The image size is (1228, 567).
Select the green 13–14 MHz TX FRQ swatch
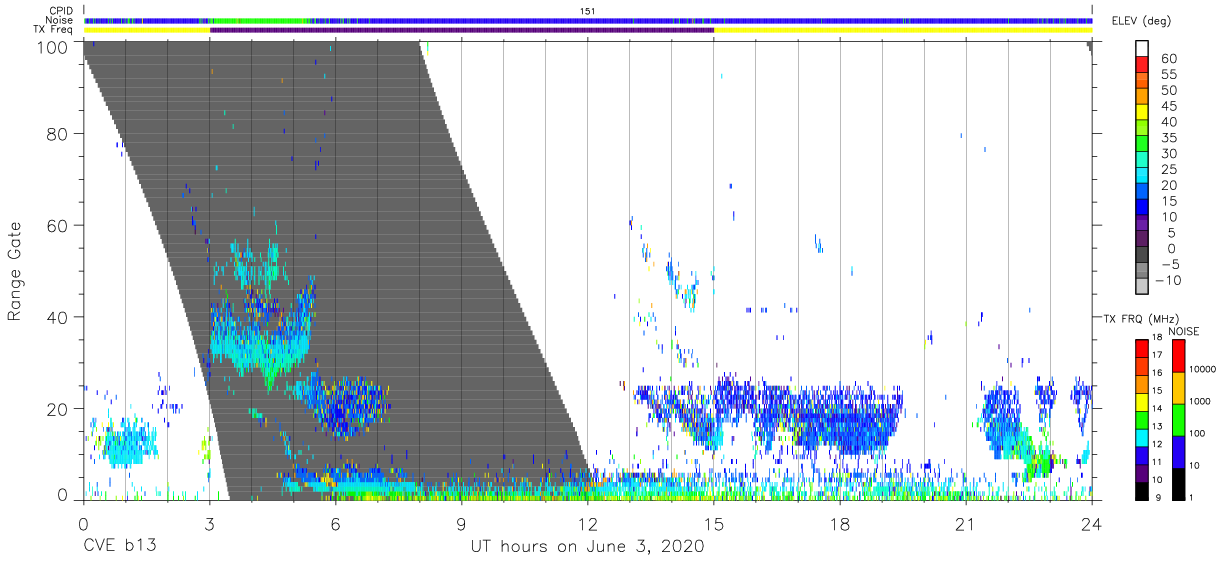pos(1142,419)
